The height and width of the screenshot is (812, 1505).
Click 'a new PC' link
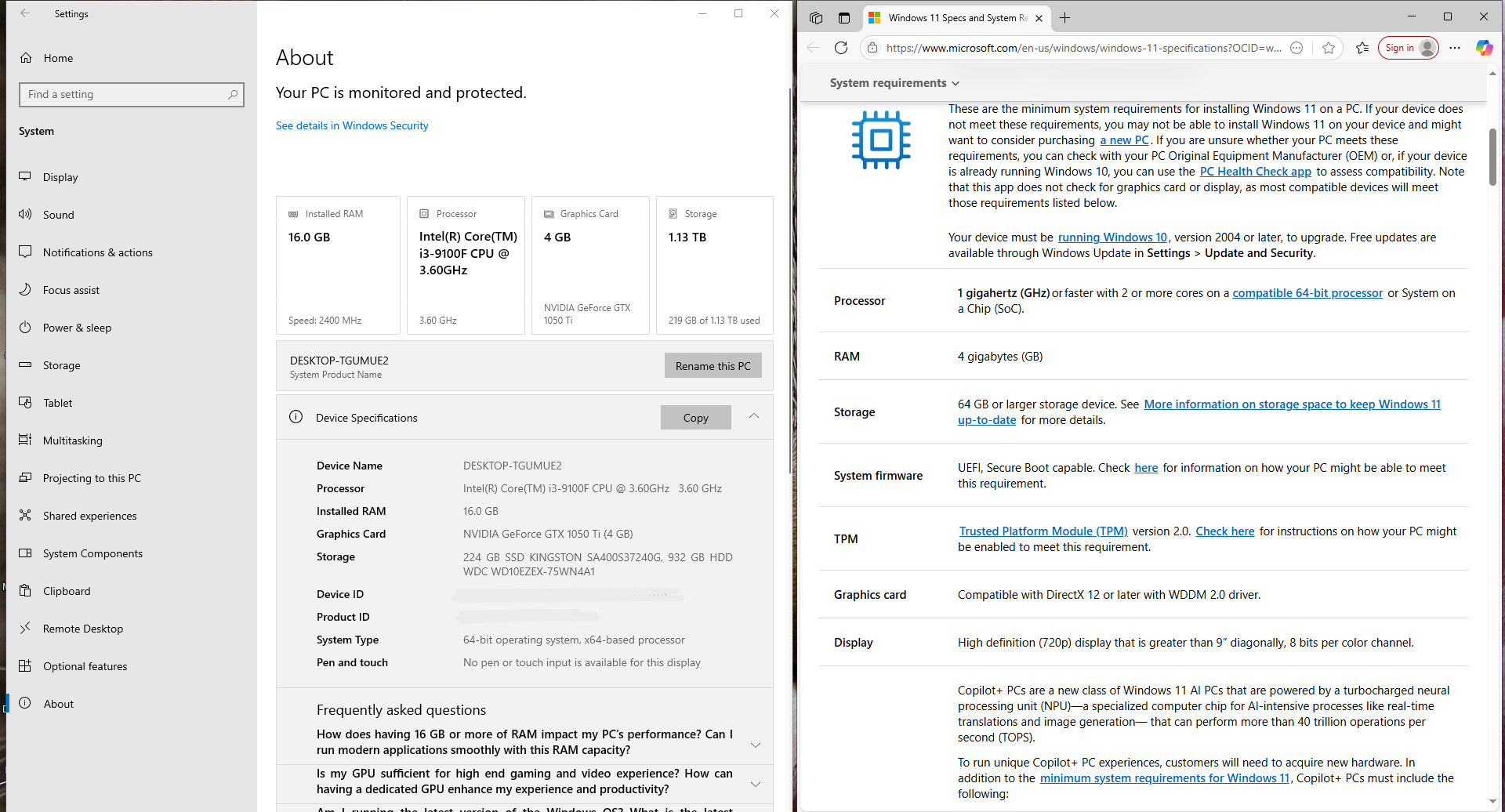[1124, 140]
